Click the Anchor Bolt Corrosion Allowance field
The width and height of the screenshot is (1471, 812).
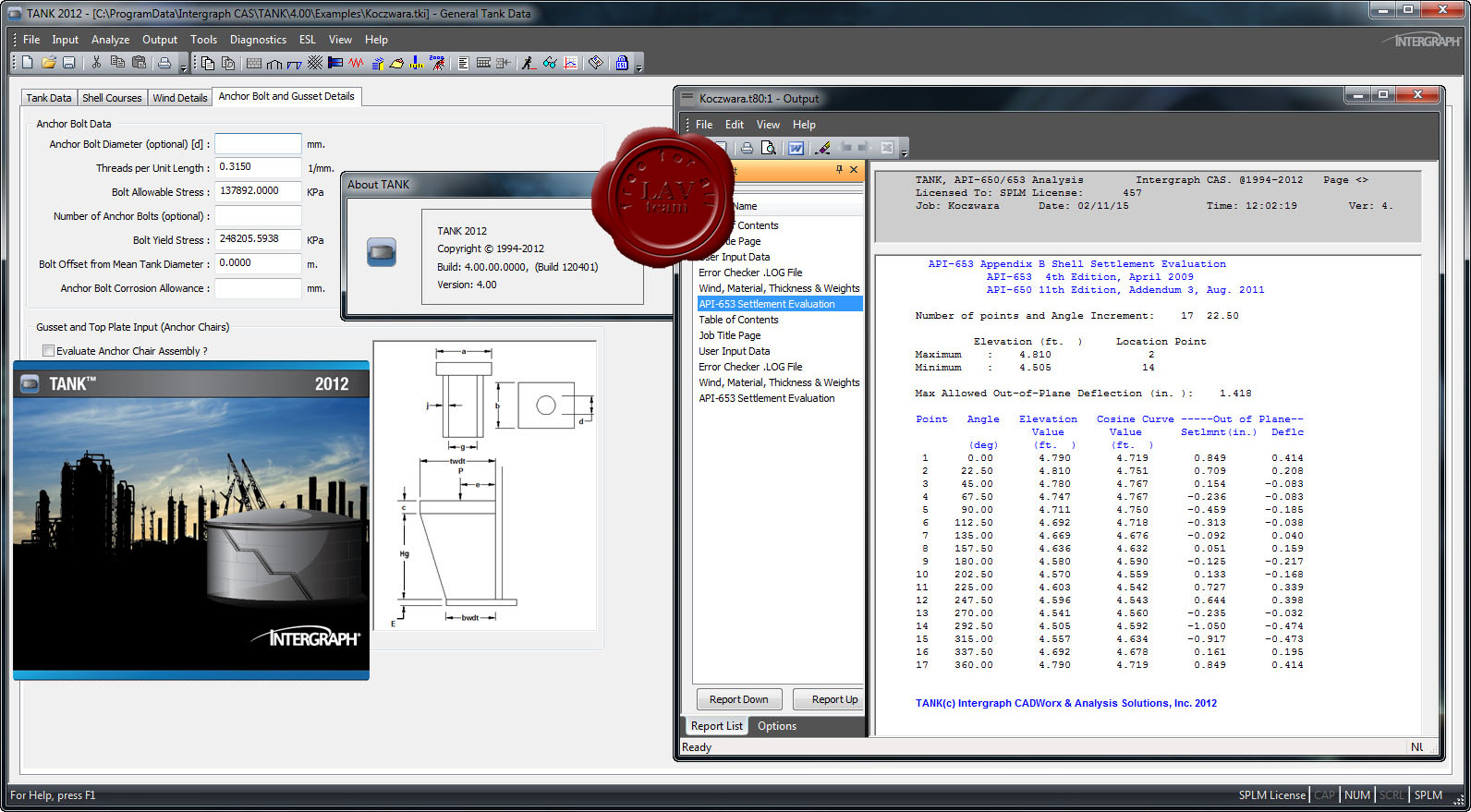tap(258, 287)
